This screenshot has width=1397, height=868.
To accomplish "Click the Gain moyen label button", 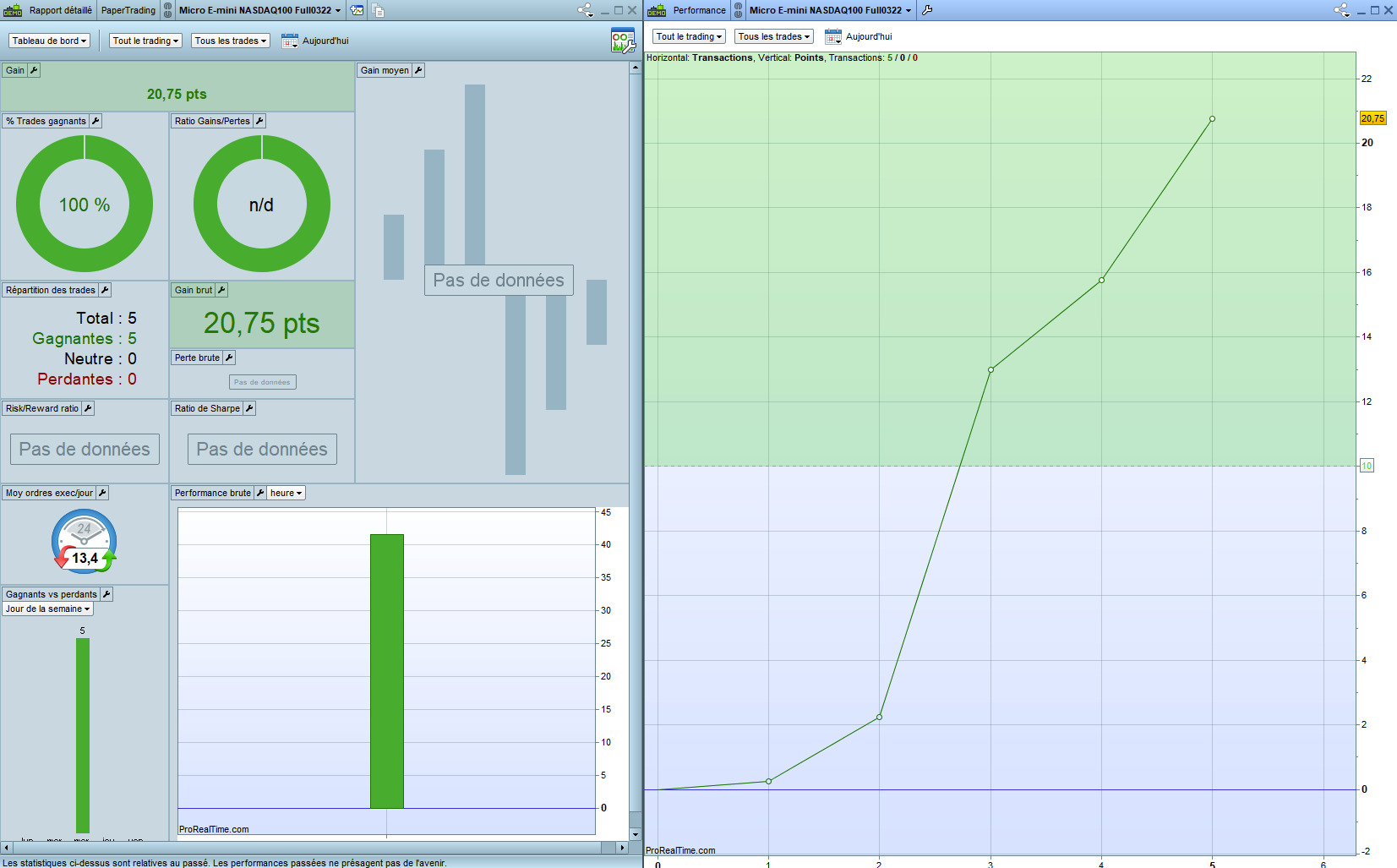I will [x=385, y=70].
